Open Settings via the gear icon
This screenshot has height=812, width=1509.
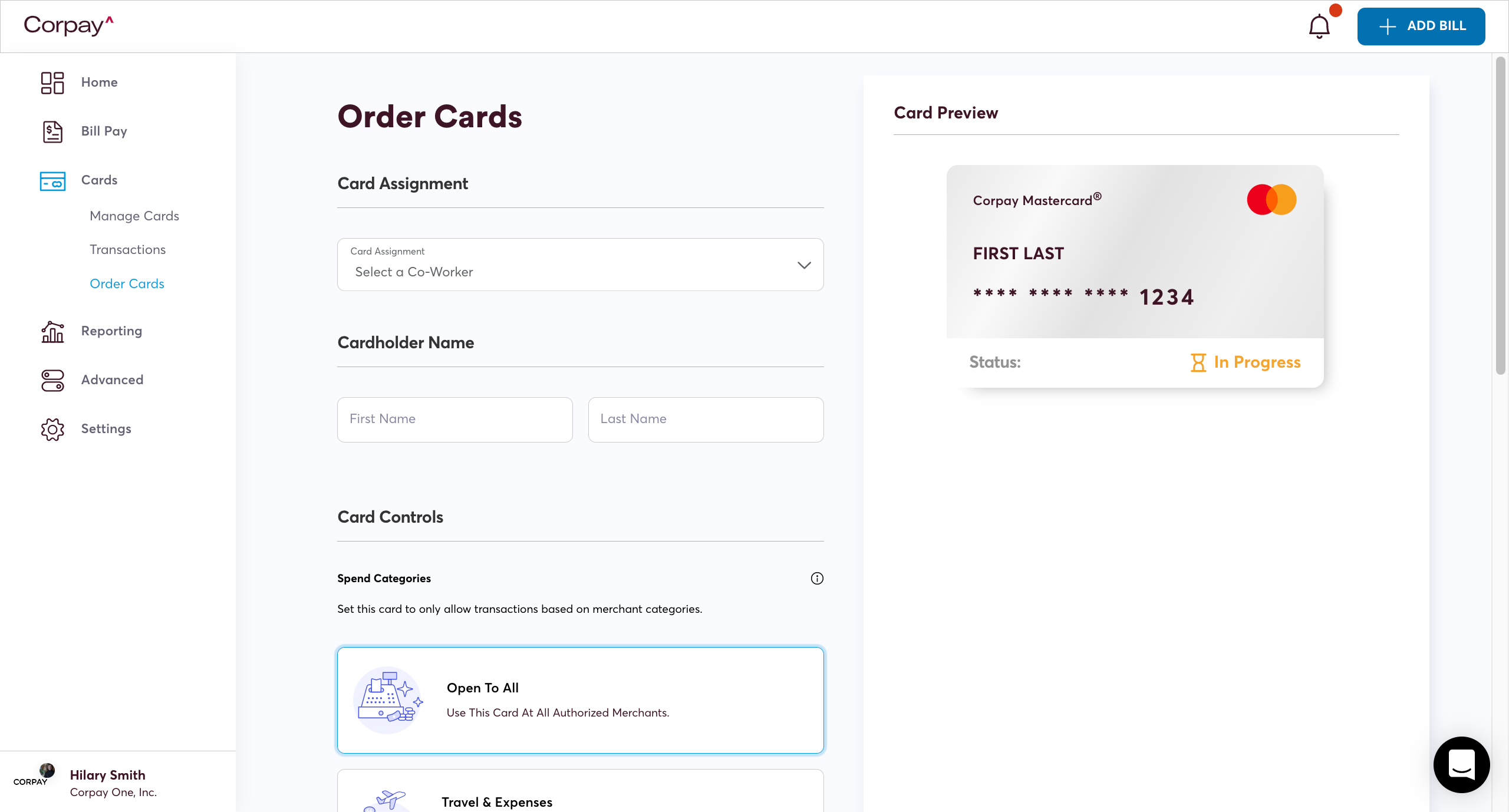(52, 430)
